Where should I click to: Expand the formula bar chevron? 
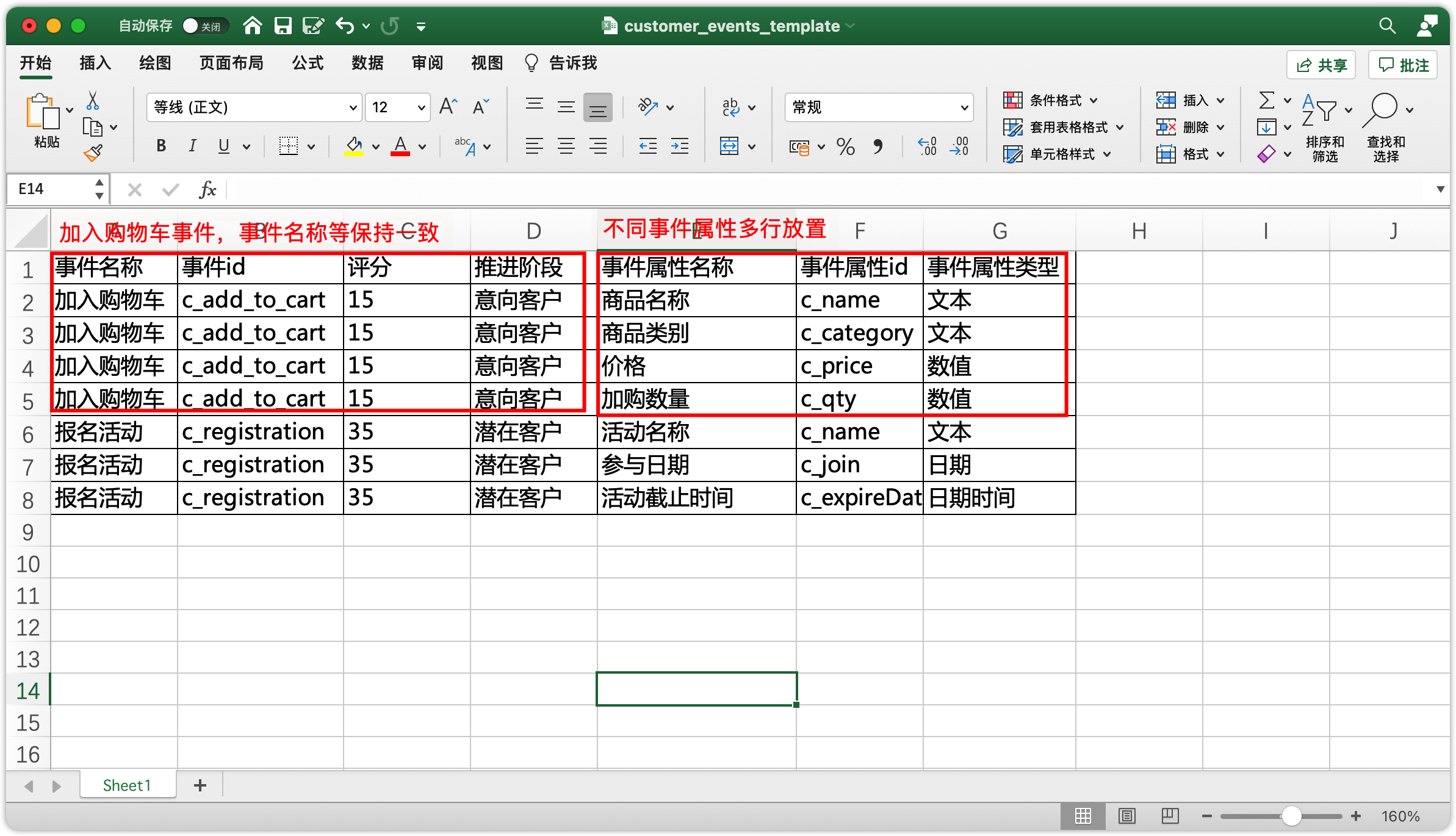[1440, 189]
